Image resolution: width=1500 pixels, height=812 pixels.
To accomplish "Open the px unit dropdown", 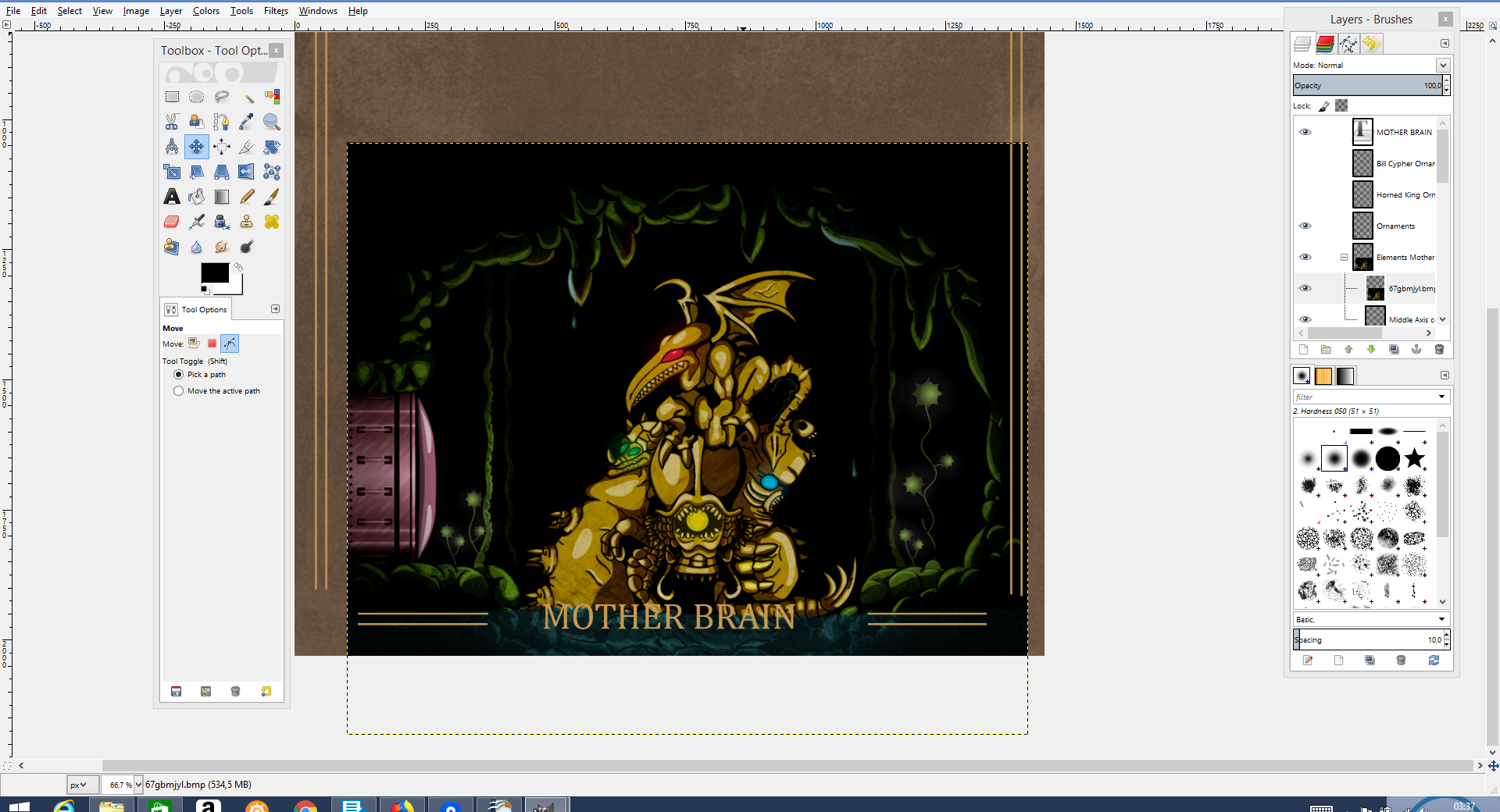I will [82, 785].
